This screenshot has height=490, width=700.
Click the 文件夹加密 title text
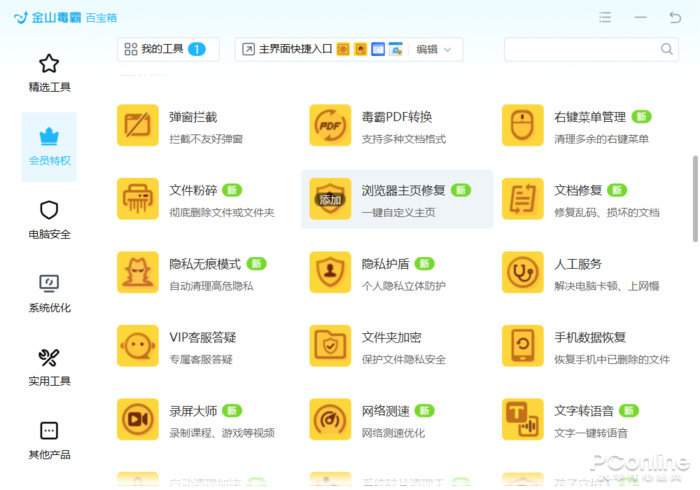(x=391, y=337)
